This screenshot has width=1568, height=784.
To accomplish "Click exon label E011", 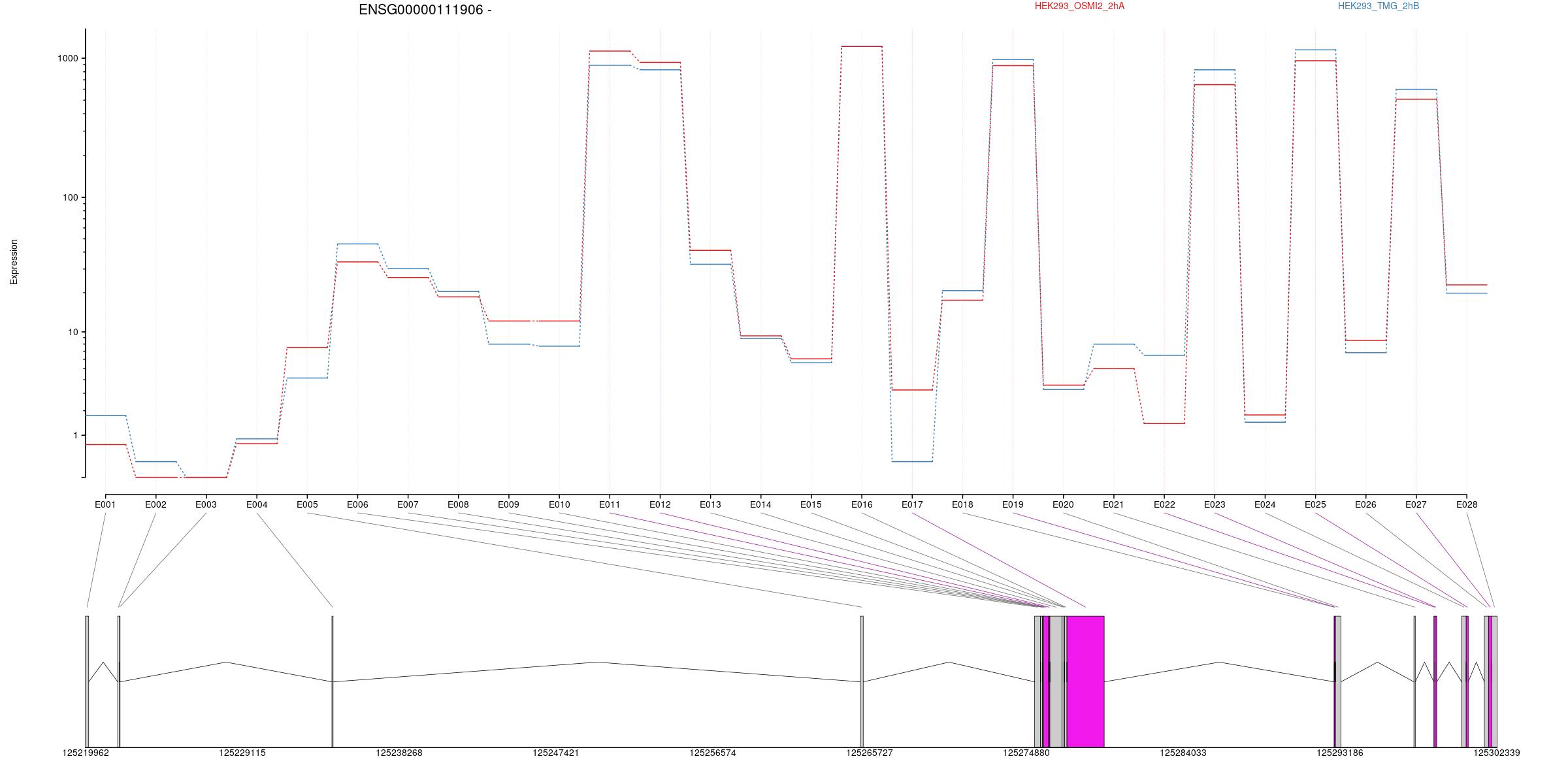I will pos(610,504).
